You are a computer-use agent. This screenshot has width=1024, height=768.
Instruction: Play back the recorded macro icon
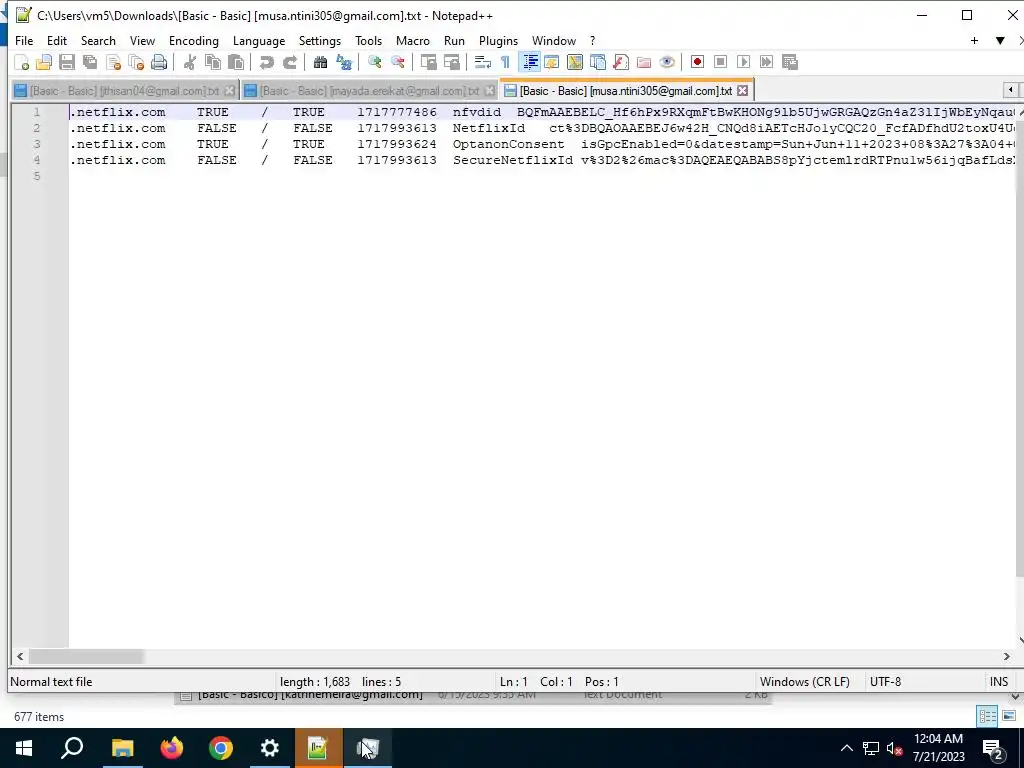[743, 62]
